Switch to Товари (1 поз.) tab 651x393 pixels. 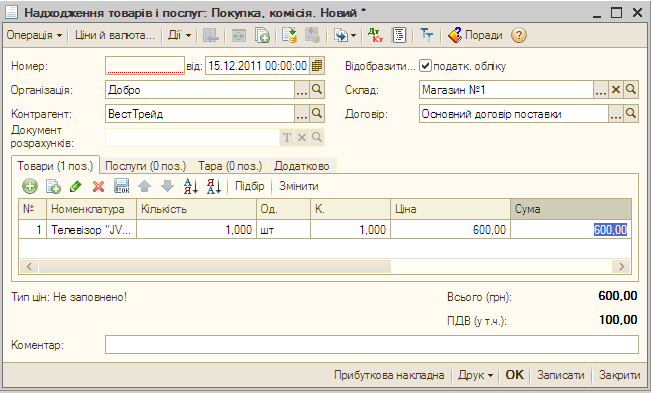coord(55,166)
